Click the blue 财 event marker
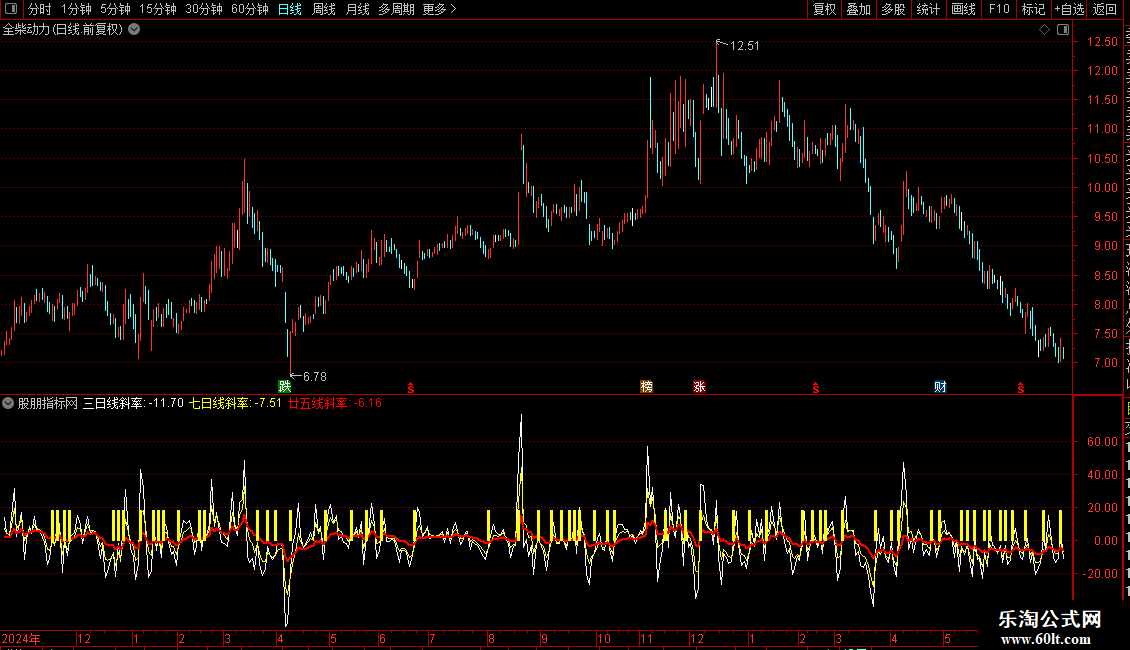This screenshot has height=650, width=1130. point(940,387)
